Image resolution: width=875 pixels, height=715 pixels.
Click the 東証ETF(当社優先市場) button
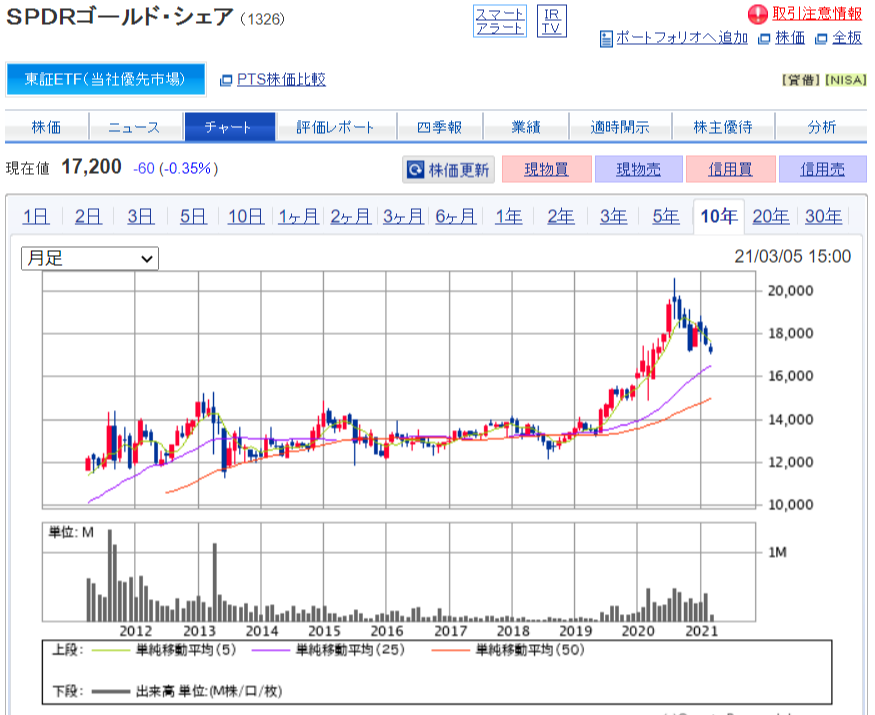pyautogui.click(x=105, y=79)
